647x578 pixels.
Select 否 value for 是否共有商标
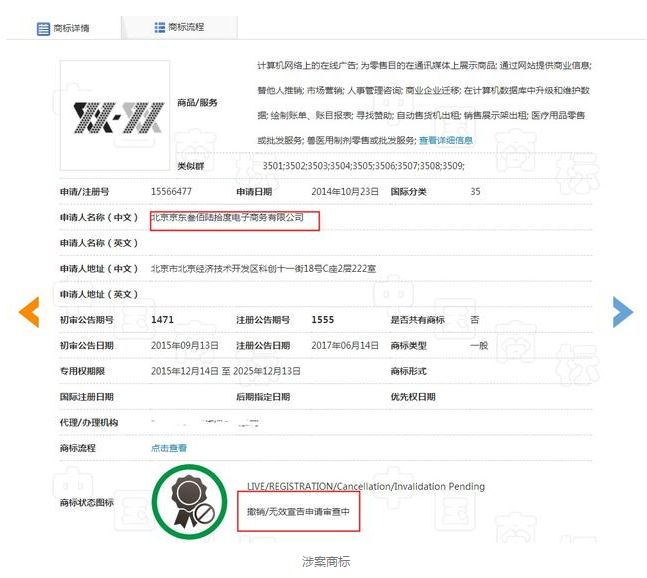475,320
